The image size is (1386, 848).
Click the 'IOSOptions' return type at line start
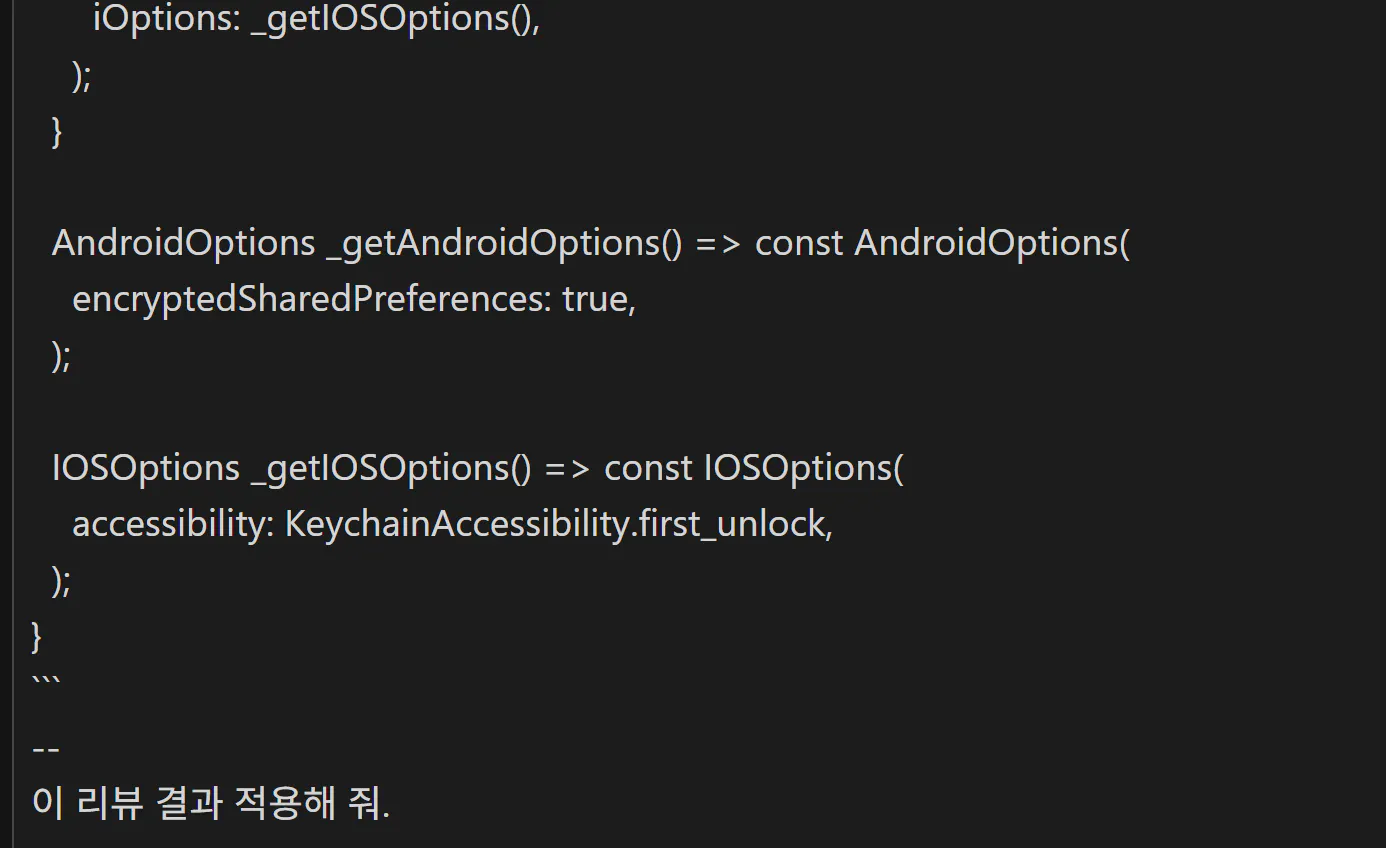pos(145,468)
